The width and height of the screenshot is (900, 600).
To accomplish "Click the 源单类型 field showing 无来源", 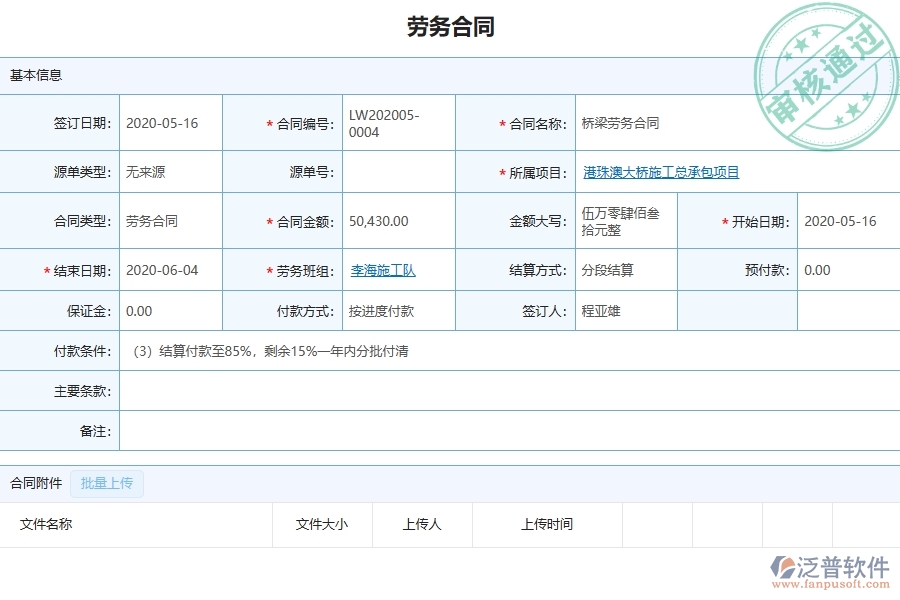I will click(x=147, y=172).
